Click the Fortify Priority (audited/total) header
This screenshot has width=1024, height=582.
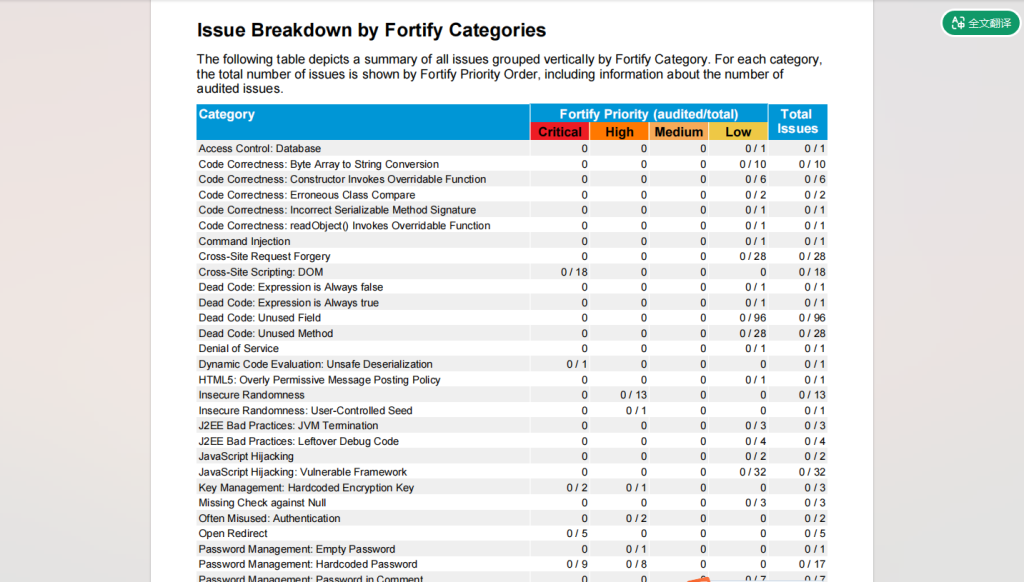648,114
